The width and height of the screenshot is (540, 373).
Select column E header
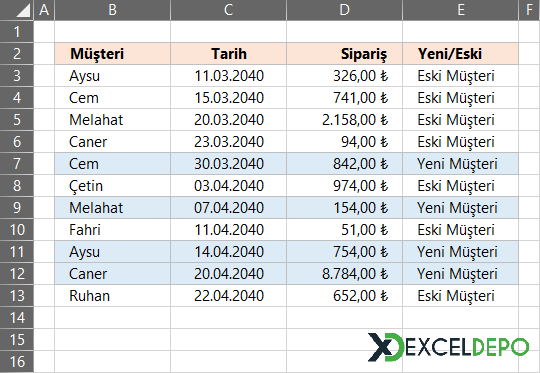pyautogui.click(x=460, y=10)
